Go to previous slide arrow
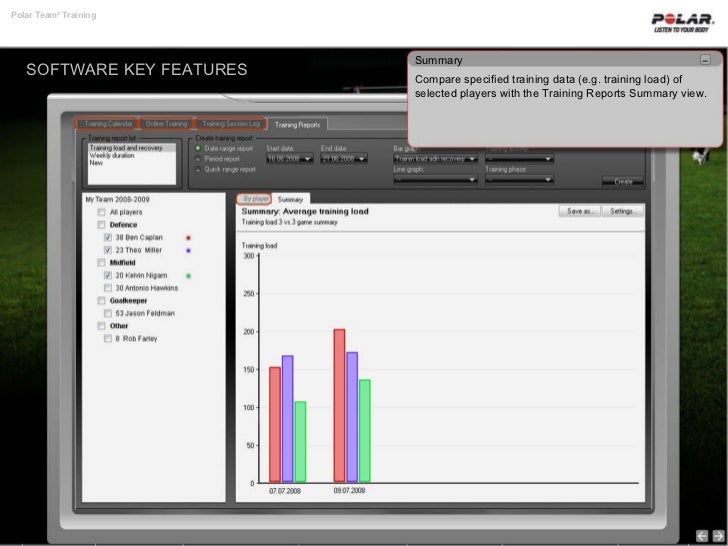Image resolution: width=728 pixels, height=546 pixels. click(702, 536)
